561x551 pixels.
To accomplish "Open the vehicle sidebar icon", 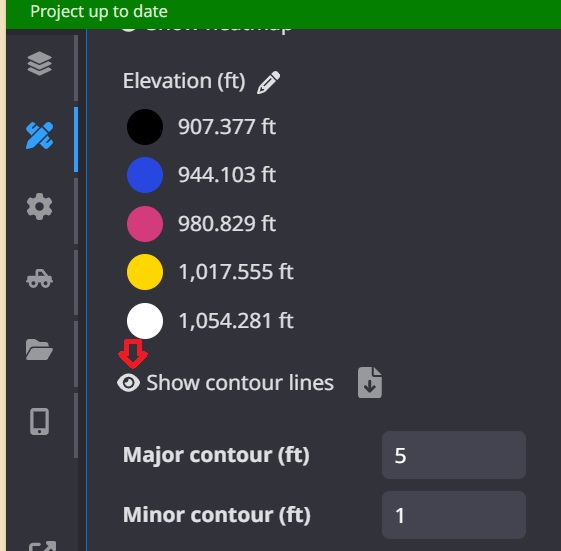I will [39, 278].
